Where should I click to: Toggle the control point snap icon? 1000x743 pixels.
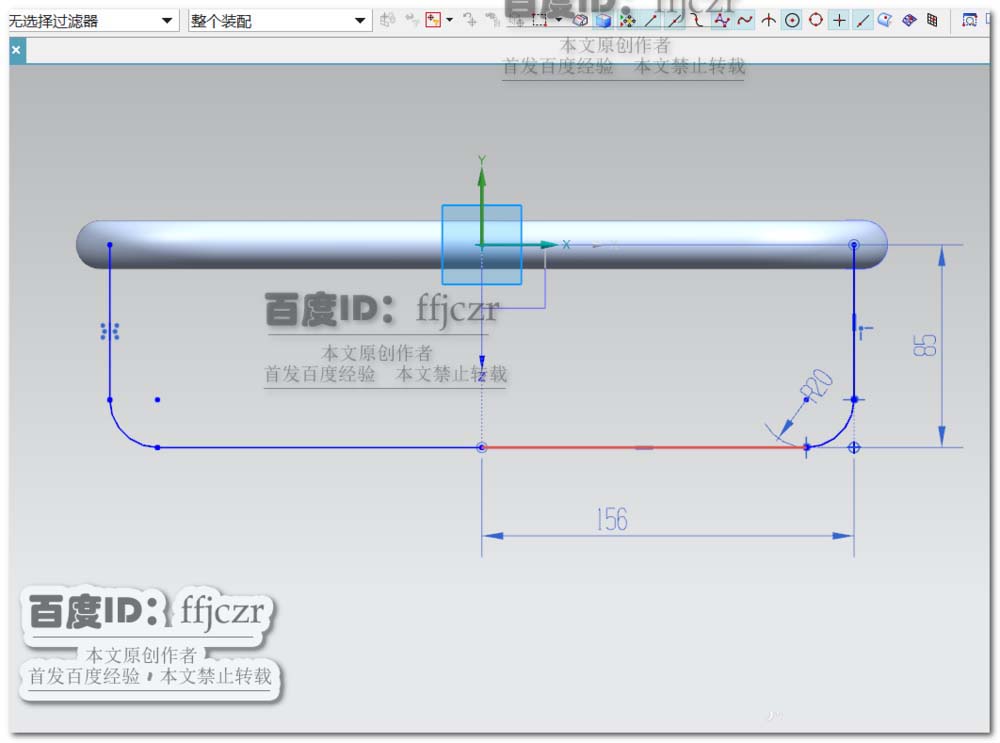coord(721,20)
